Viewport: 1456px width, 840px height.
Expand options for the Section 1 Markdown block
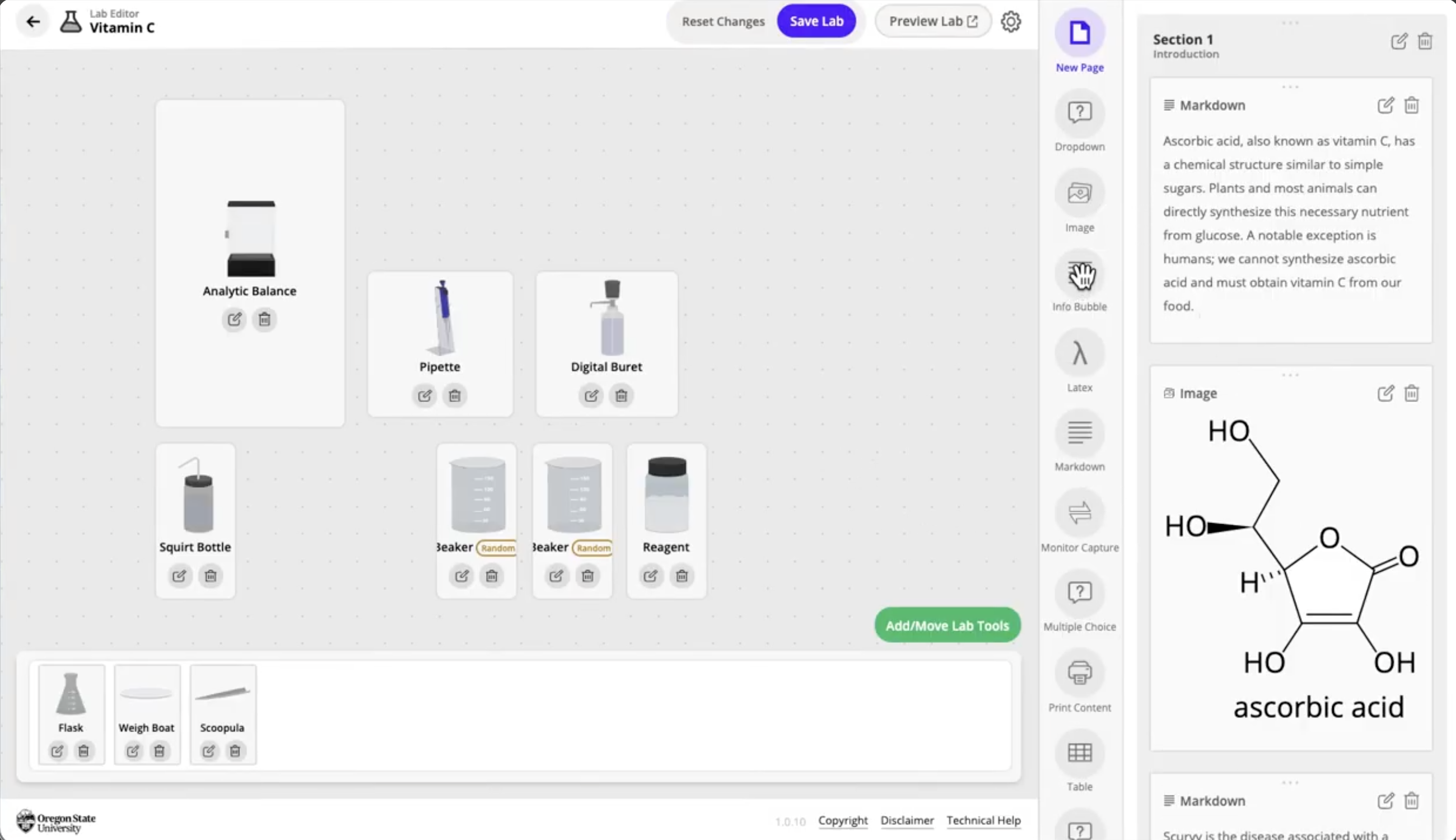(x=1290, y=86)
